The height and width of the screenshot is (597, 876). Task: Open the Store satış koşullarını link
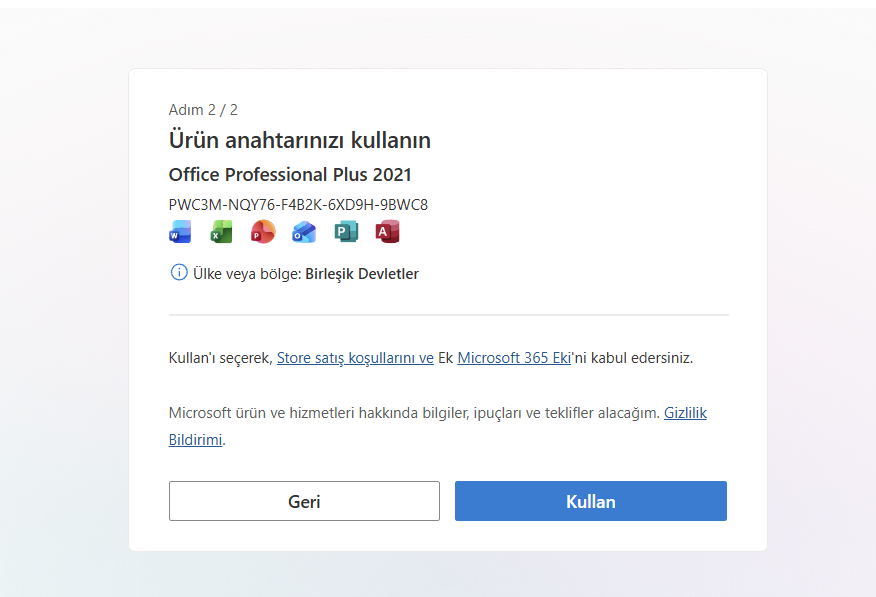pyautogui.click(x=355, y=358)
